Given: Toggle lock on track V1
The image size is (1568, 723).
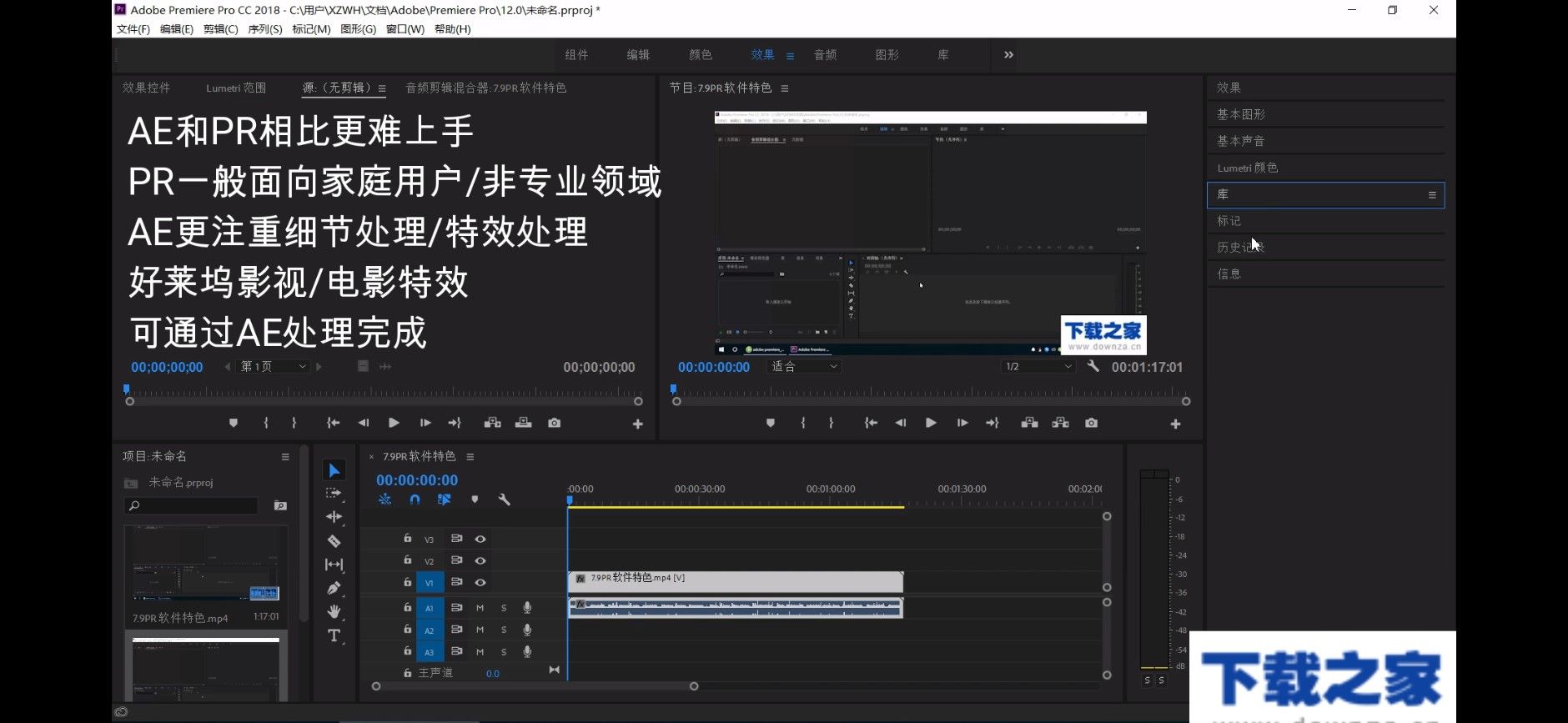Looking at the screenshot, I should [408, 582].
